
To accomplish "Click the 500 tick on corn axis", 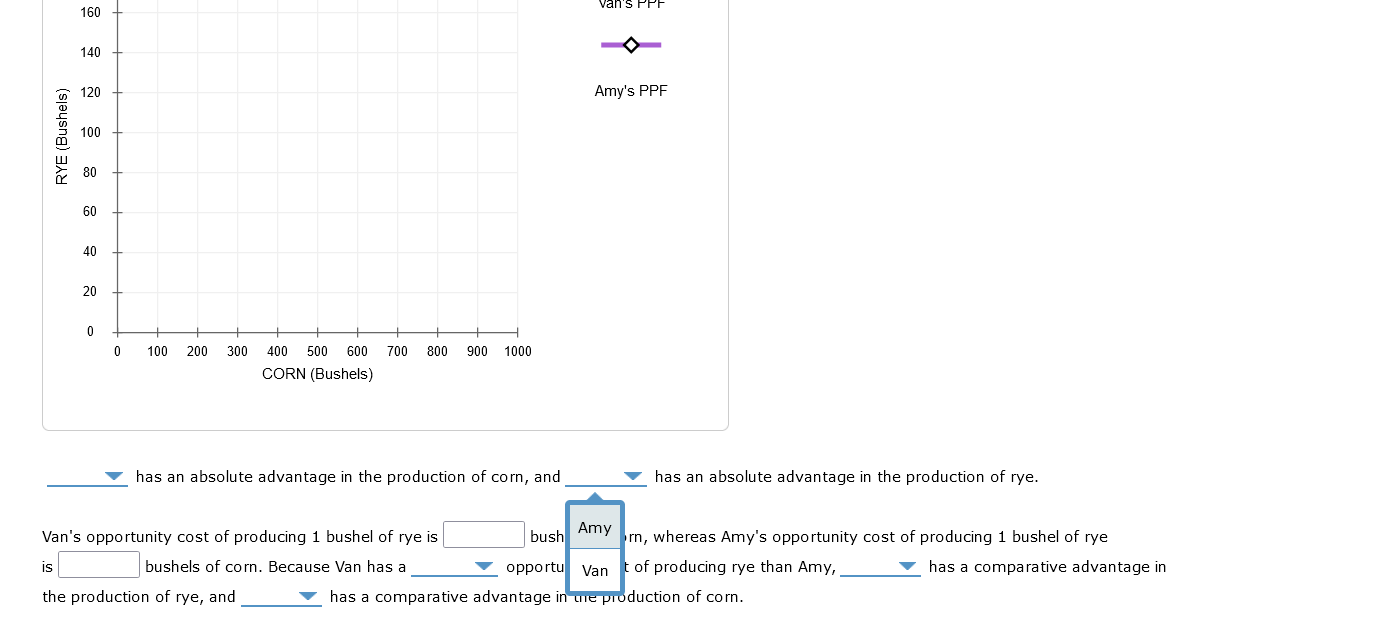I will tap(317, 351).
